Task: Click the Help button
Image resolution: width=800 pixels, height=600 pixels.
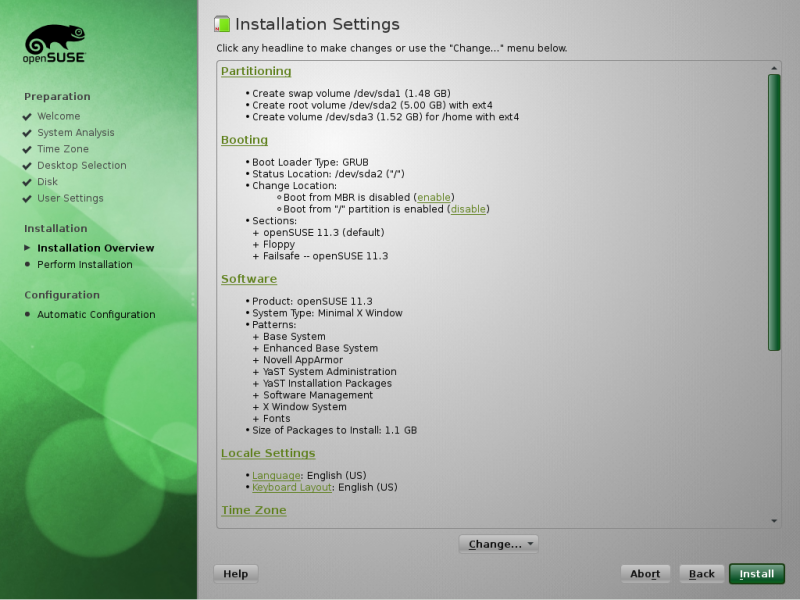Action: pyautogui.click(x=236, y=574)
